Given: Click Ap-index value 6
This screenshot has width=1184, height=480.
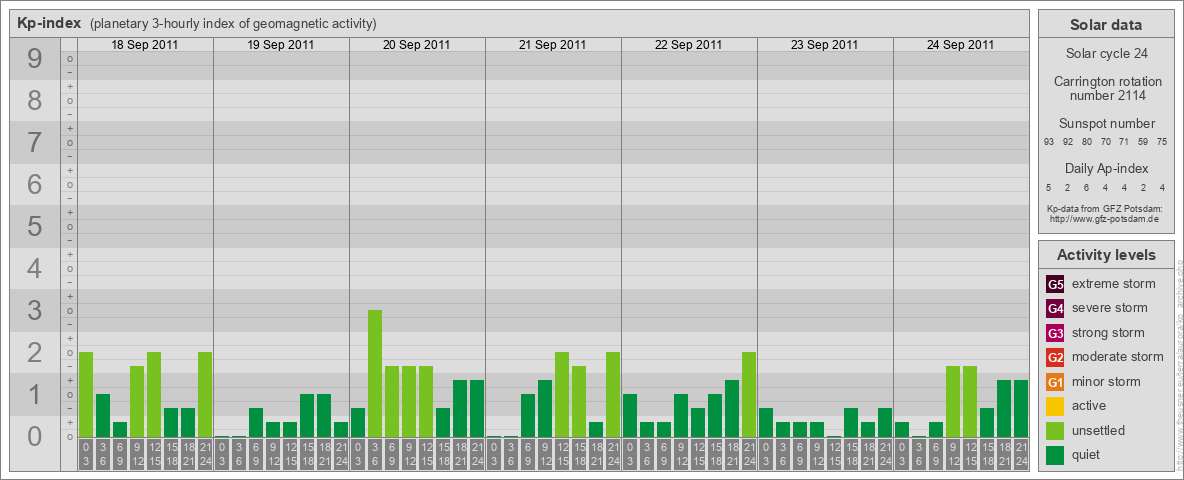Looking at the screenshot, I should click(1087, 187).
